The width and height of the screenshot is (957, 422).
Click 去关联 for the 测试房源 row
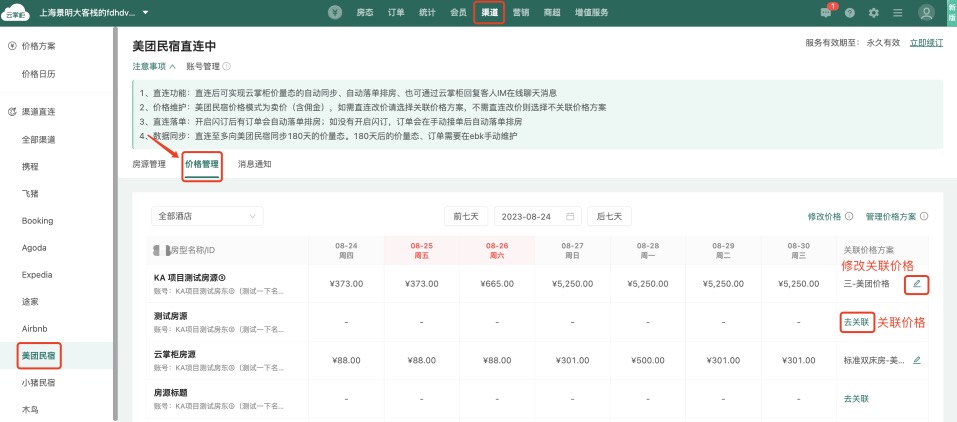pos(855,322)
